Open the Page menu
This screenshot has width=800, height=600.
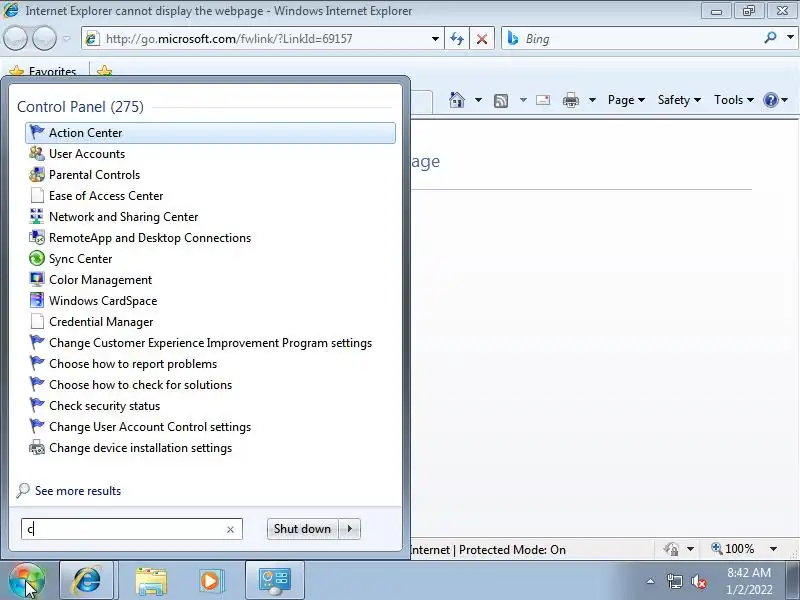[x=626, y=100]
